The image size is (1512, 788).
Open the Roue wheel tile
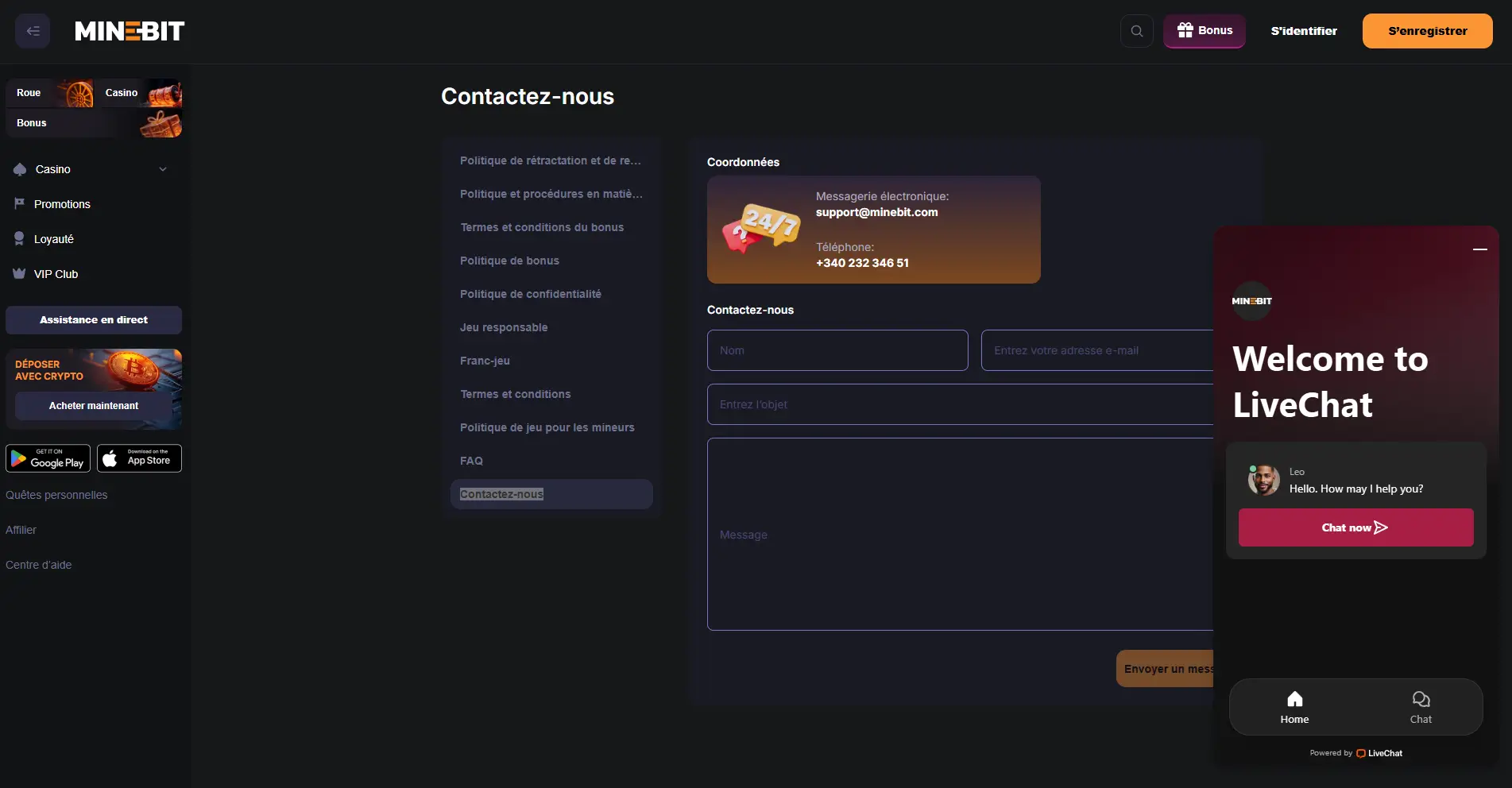(49, 93)
